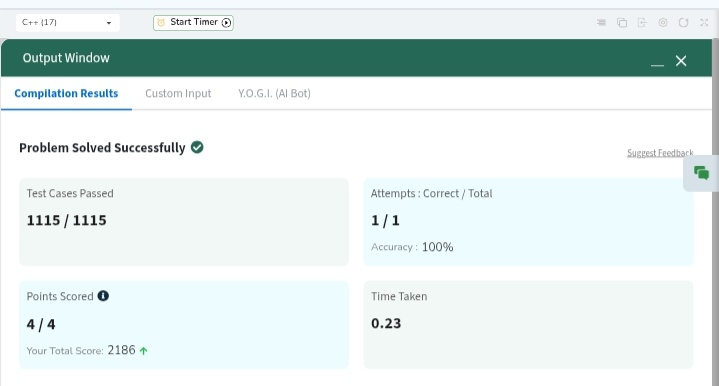
Task: Click the 'Output Window' title text
Action: tap(66, 58)
